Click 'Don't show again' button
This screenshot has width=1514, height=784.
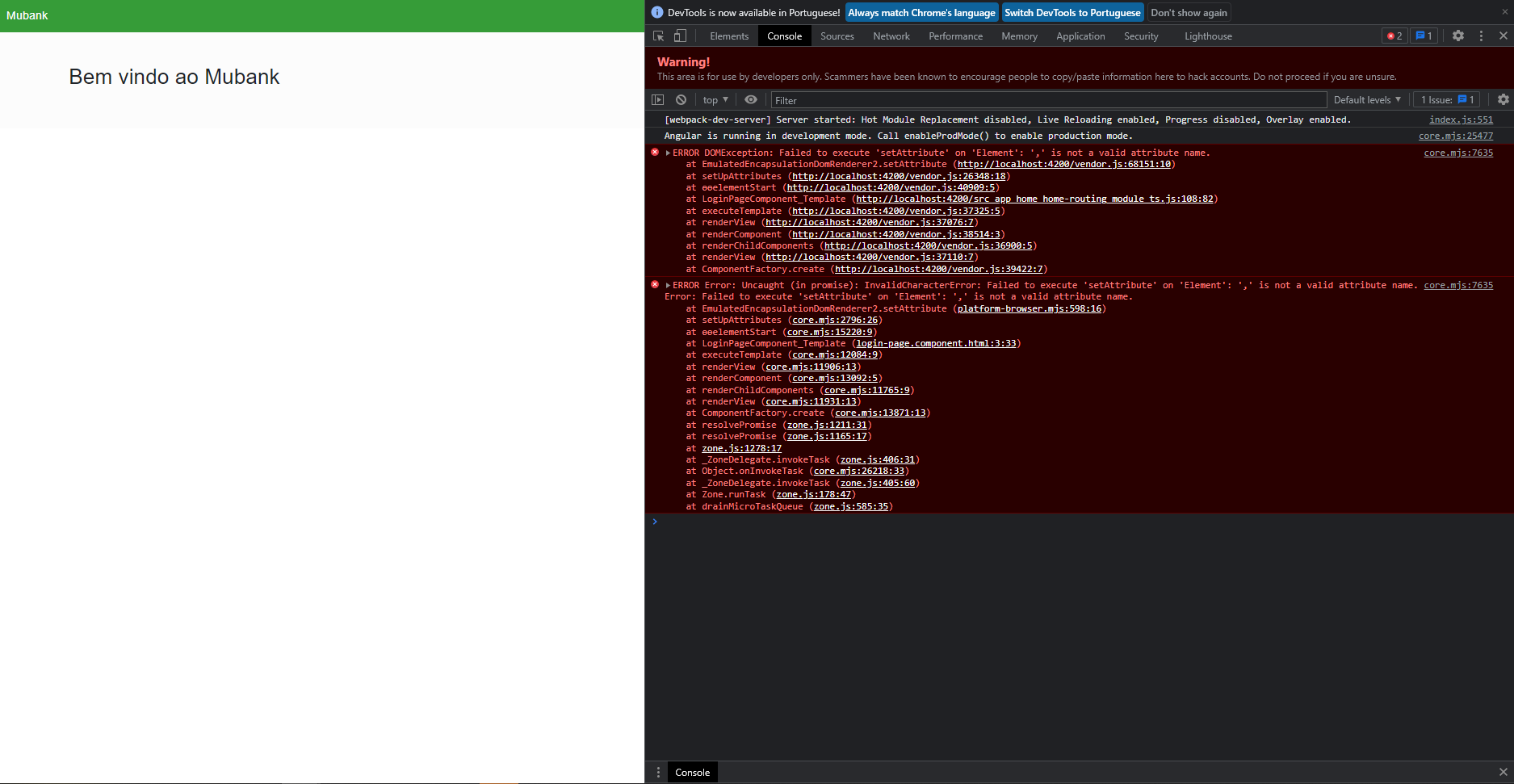[x=1189, y=12]
